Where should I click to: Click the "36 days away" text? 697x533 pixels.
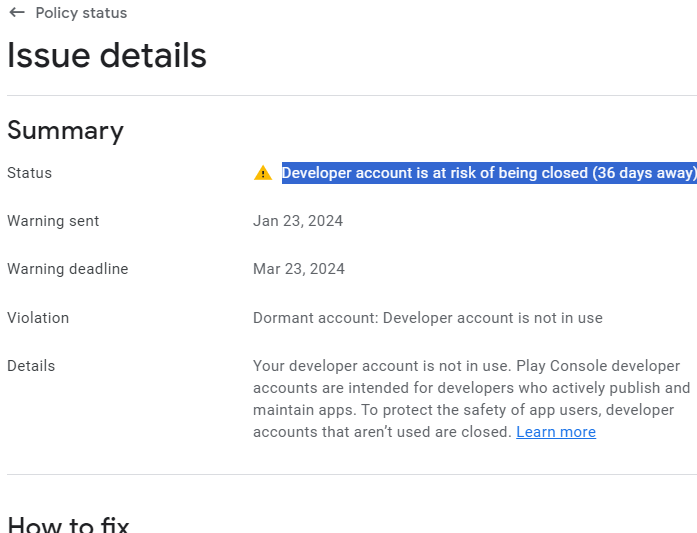pyautogui.click(x=645, y=172)
